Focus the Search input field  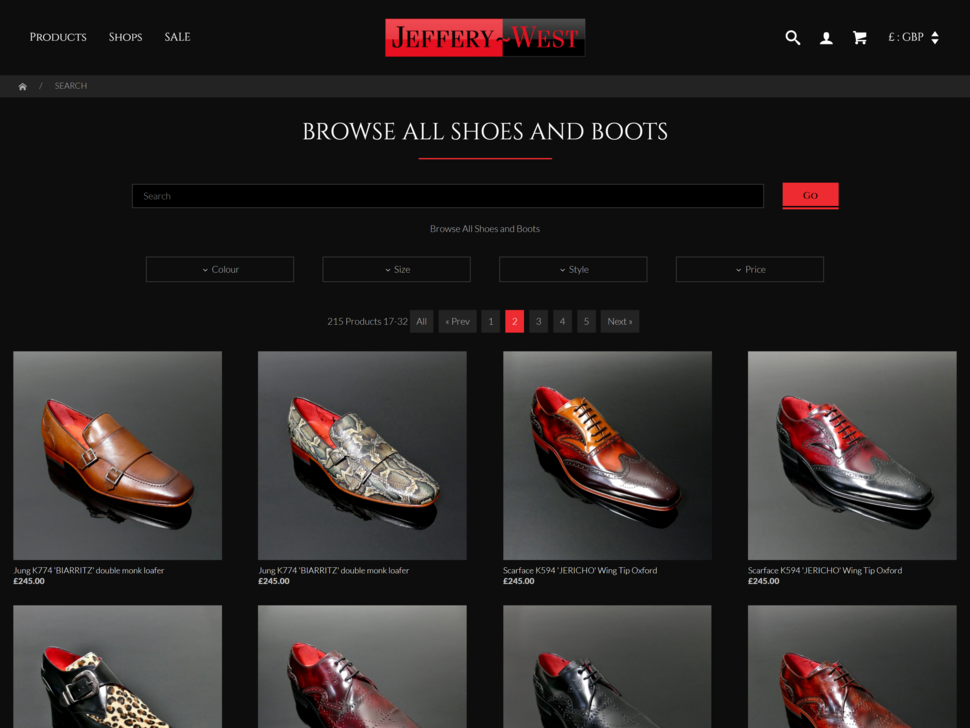click(448, 196)
